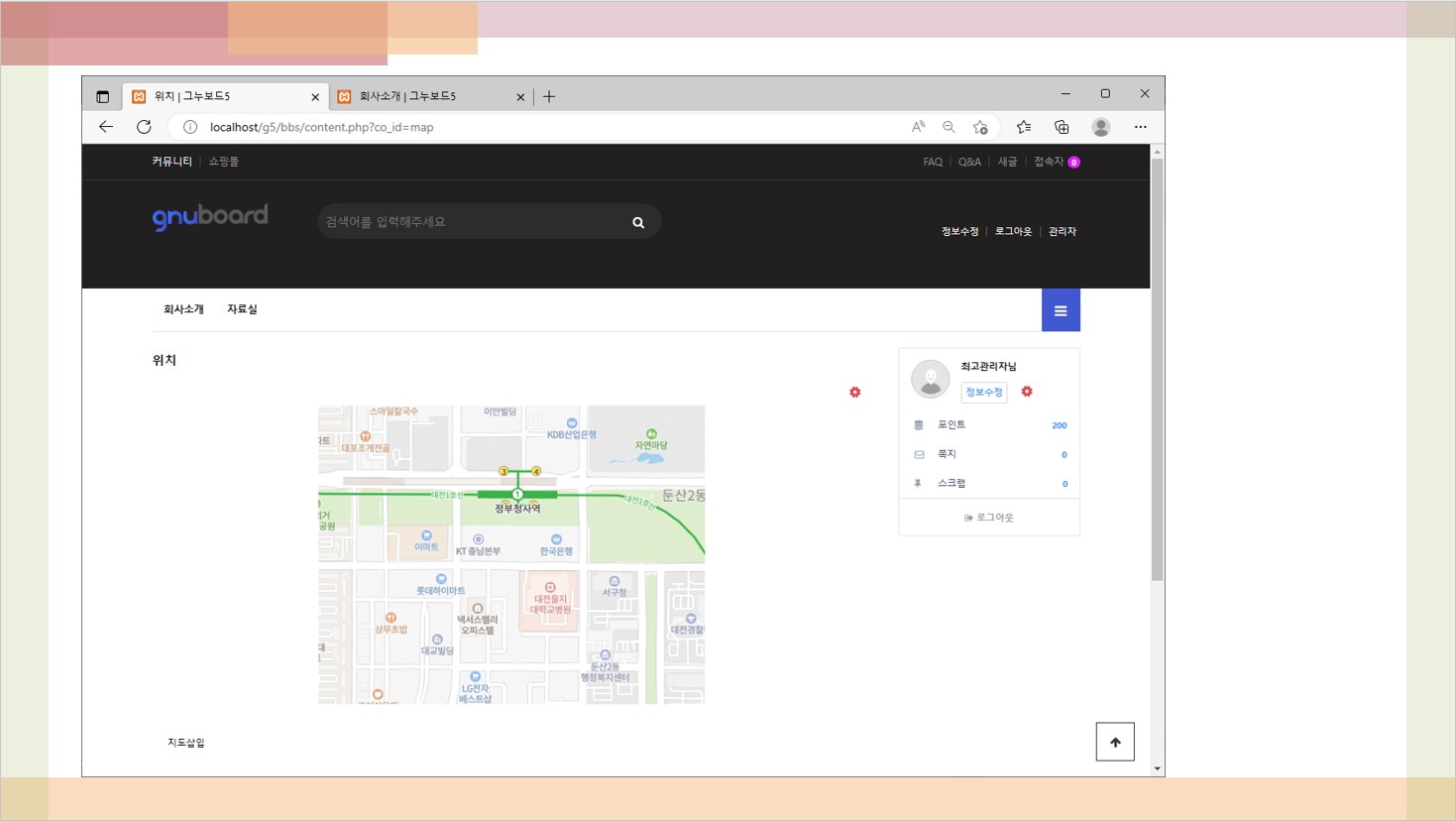Open the 커뮤니티 top link
Screen dimensions: 1456x821
[x=171, y=162]
